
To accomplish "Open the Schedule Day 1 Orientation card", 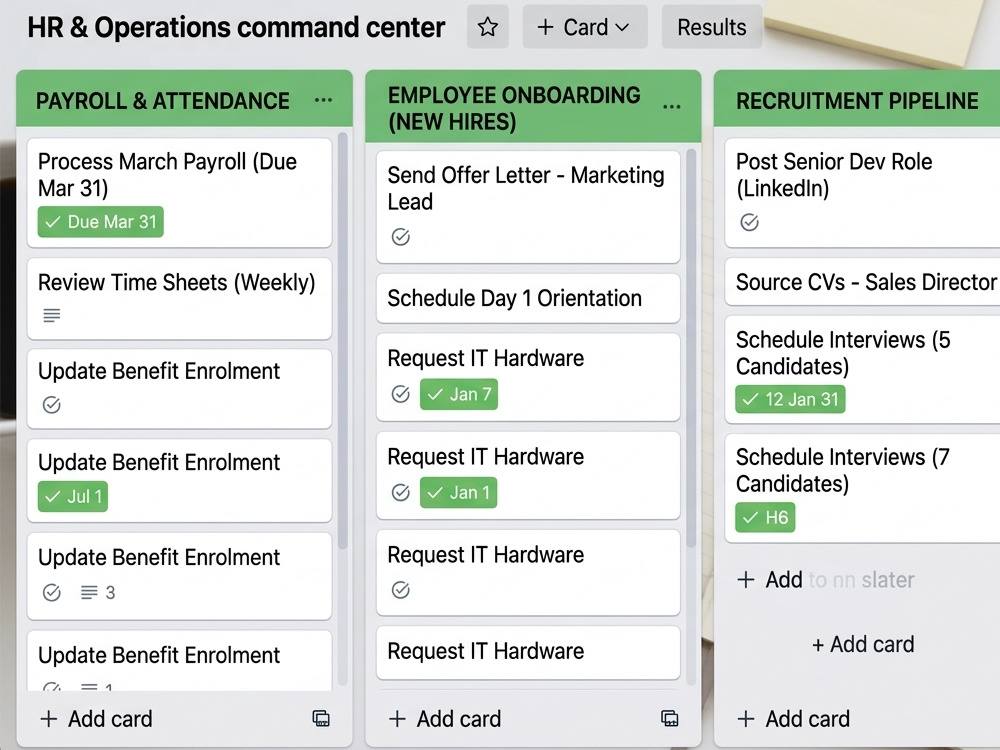I will 528,298.
